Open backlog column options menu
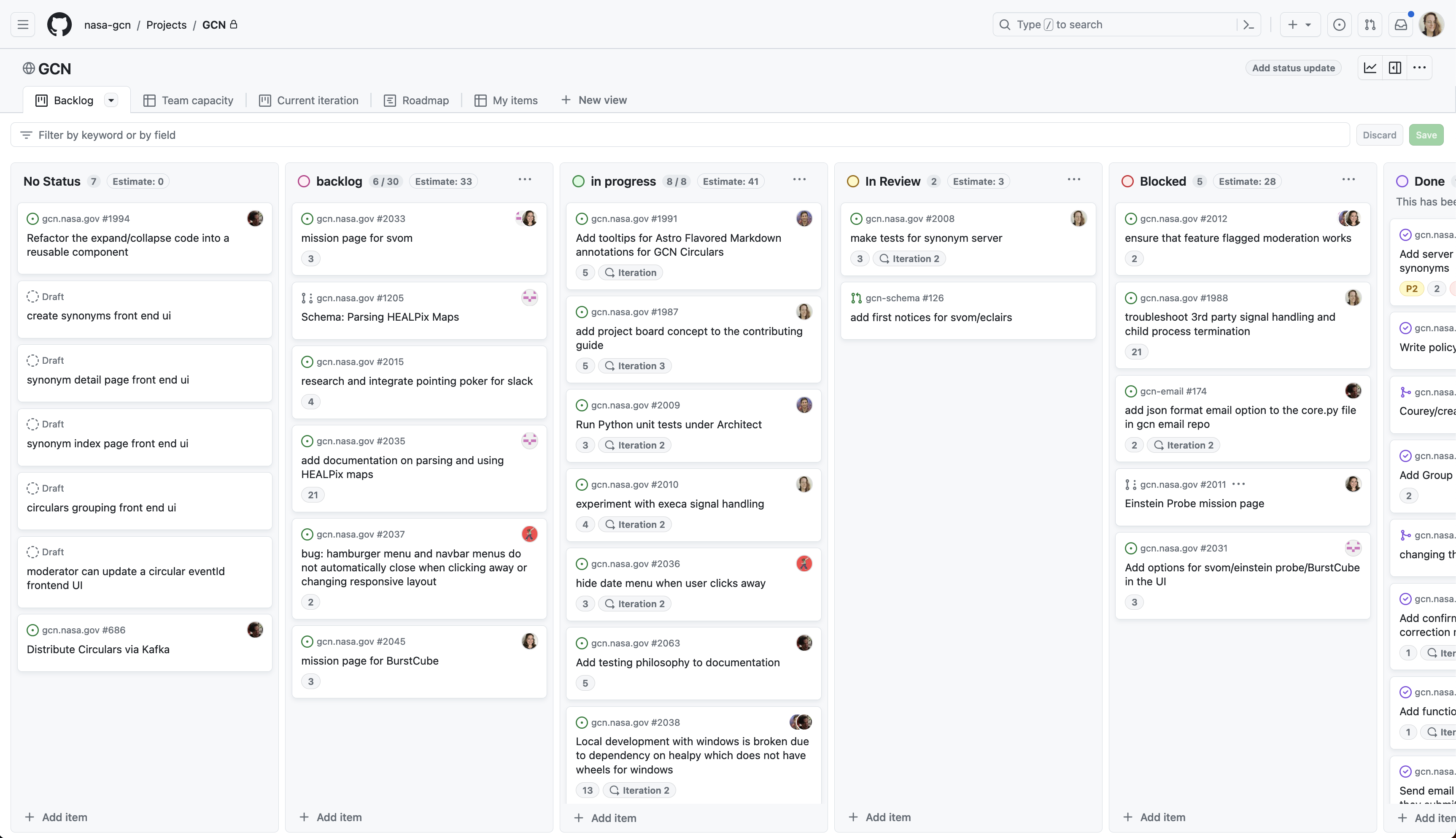The width and height of the screenshot is (1456, 838). (525, 180)
